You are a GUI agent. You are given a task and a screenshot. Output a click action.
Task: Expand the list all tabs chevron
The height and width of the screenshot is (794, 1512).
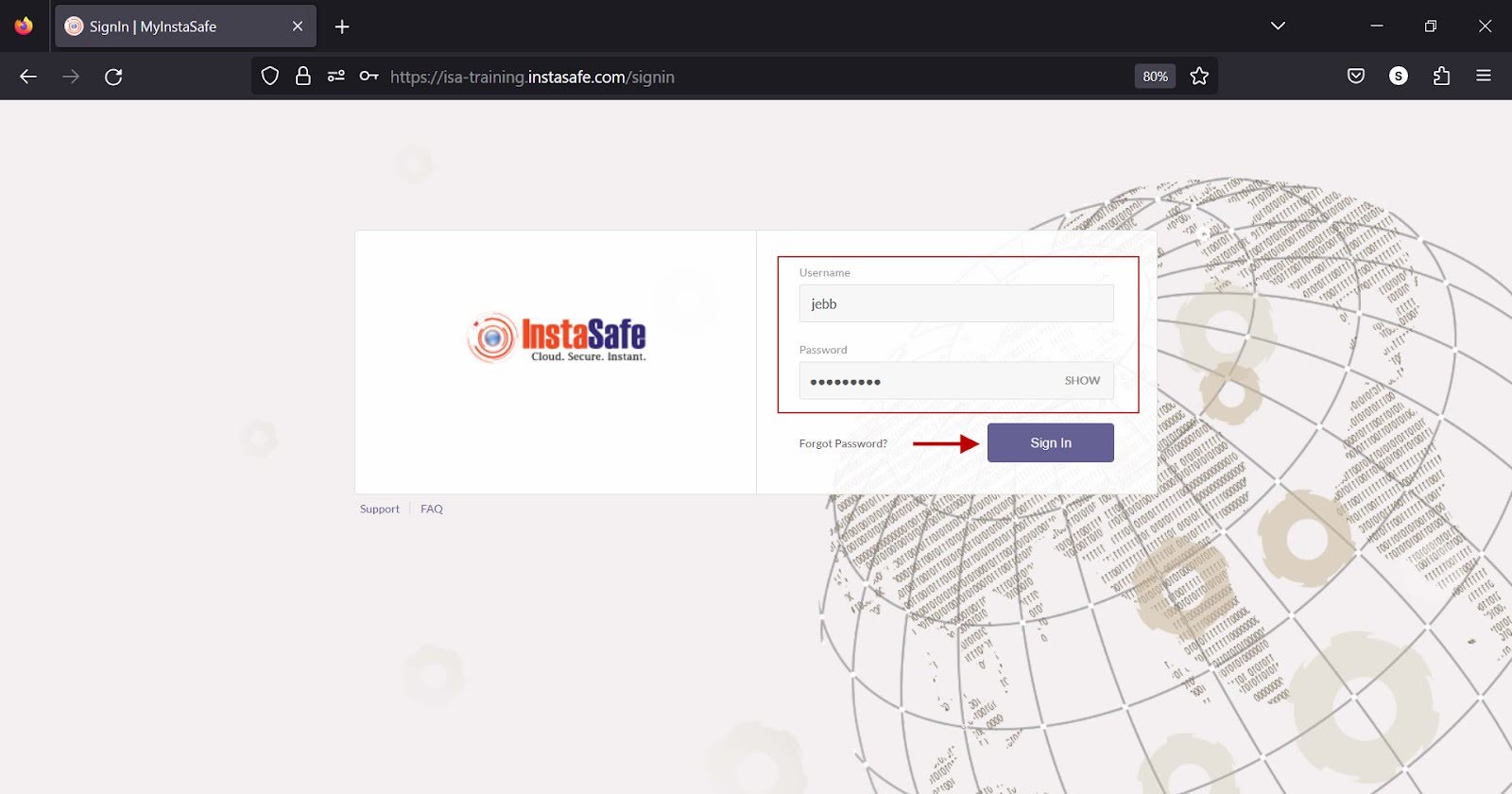click(x=1278, y=26)
